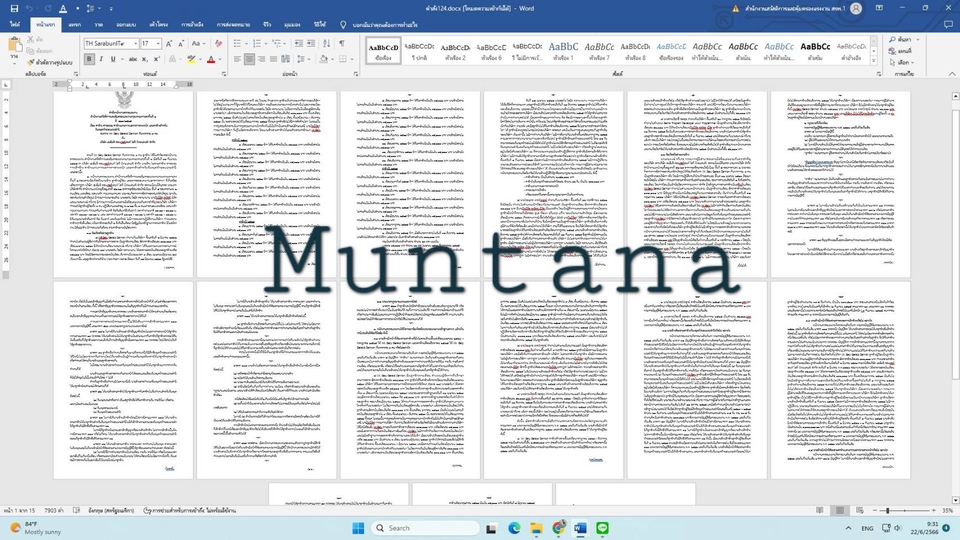
Task: Toggle show paragraph marks
Action: [342, 43]
